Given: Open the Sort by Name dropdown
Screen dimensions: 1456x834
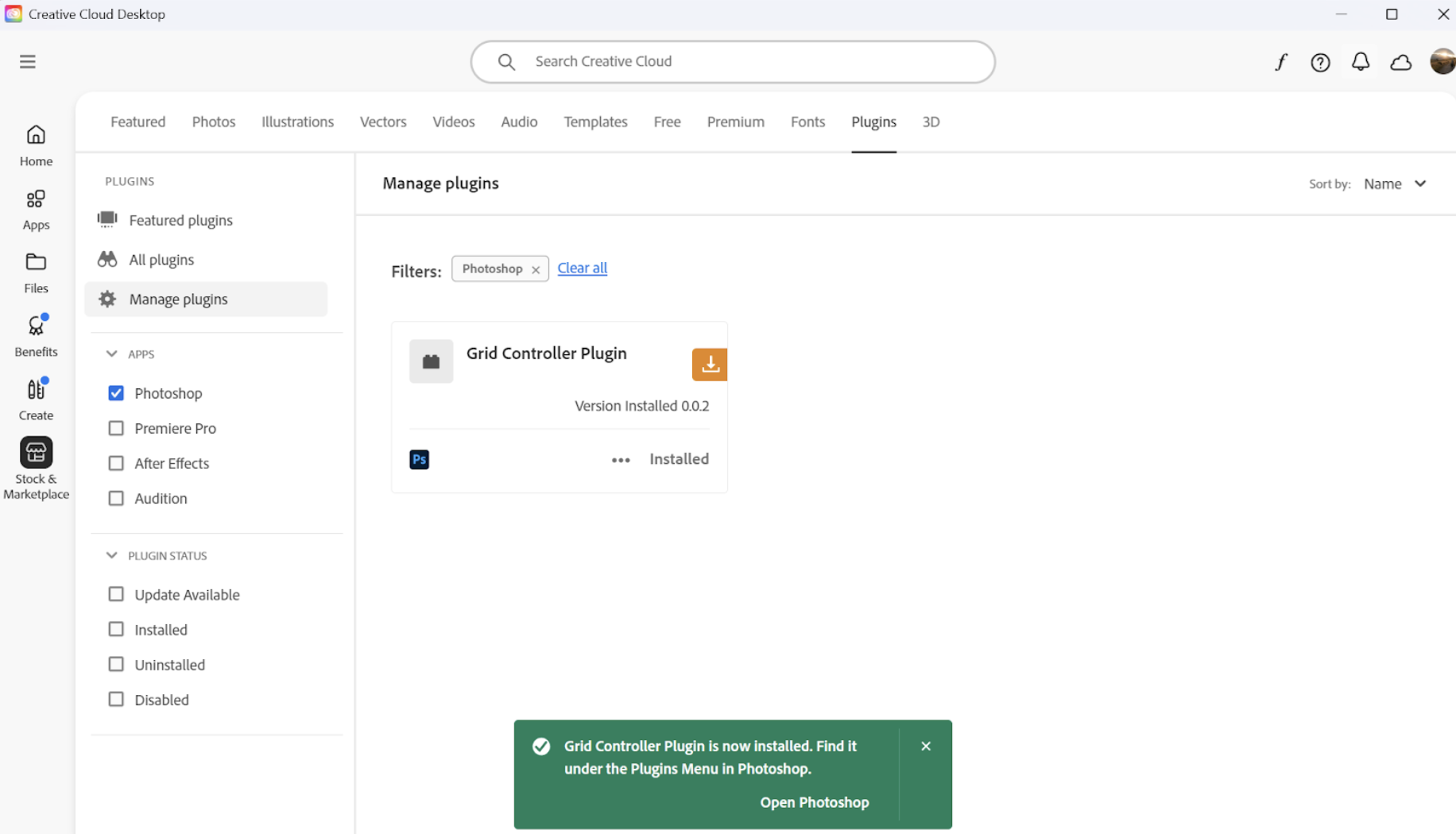Looking at the screenshot, I should point(1395,184).
